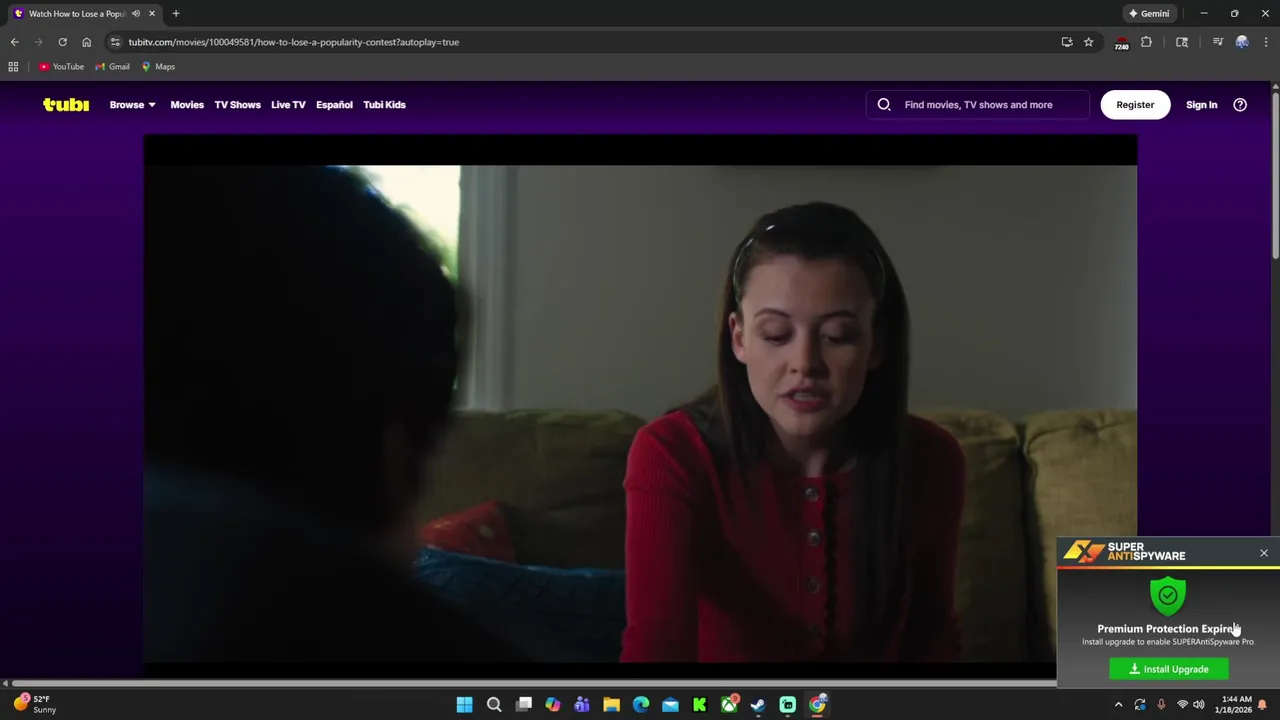Go to Live TV

(x=288, y=104)
